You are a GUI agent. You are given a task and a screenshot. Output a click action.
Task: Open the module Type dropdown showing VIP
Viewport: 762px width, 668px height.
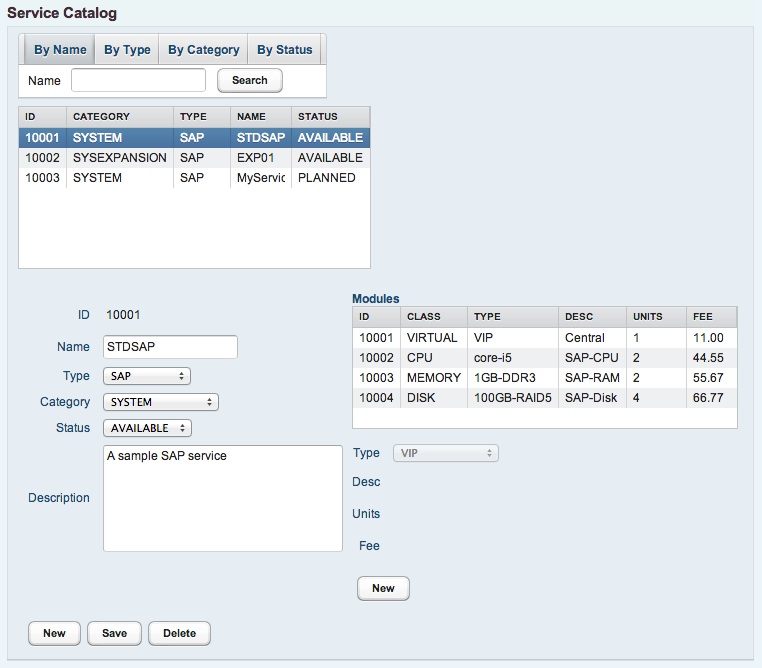pos(446,454)
